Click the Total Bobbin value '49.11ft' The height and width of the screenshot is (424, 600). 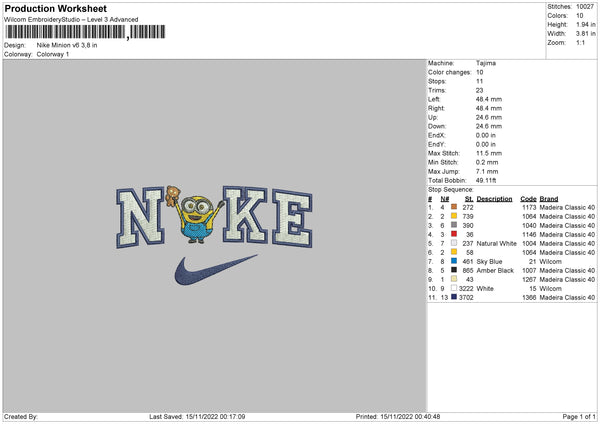[486, 180]
